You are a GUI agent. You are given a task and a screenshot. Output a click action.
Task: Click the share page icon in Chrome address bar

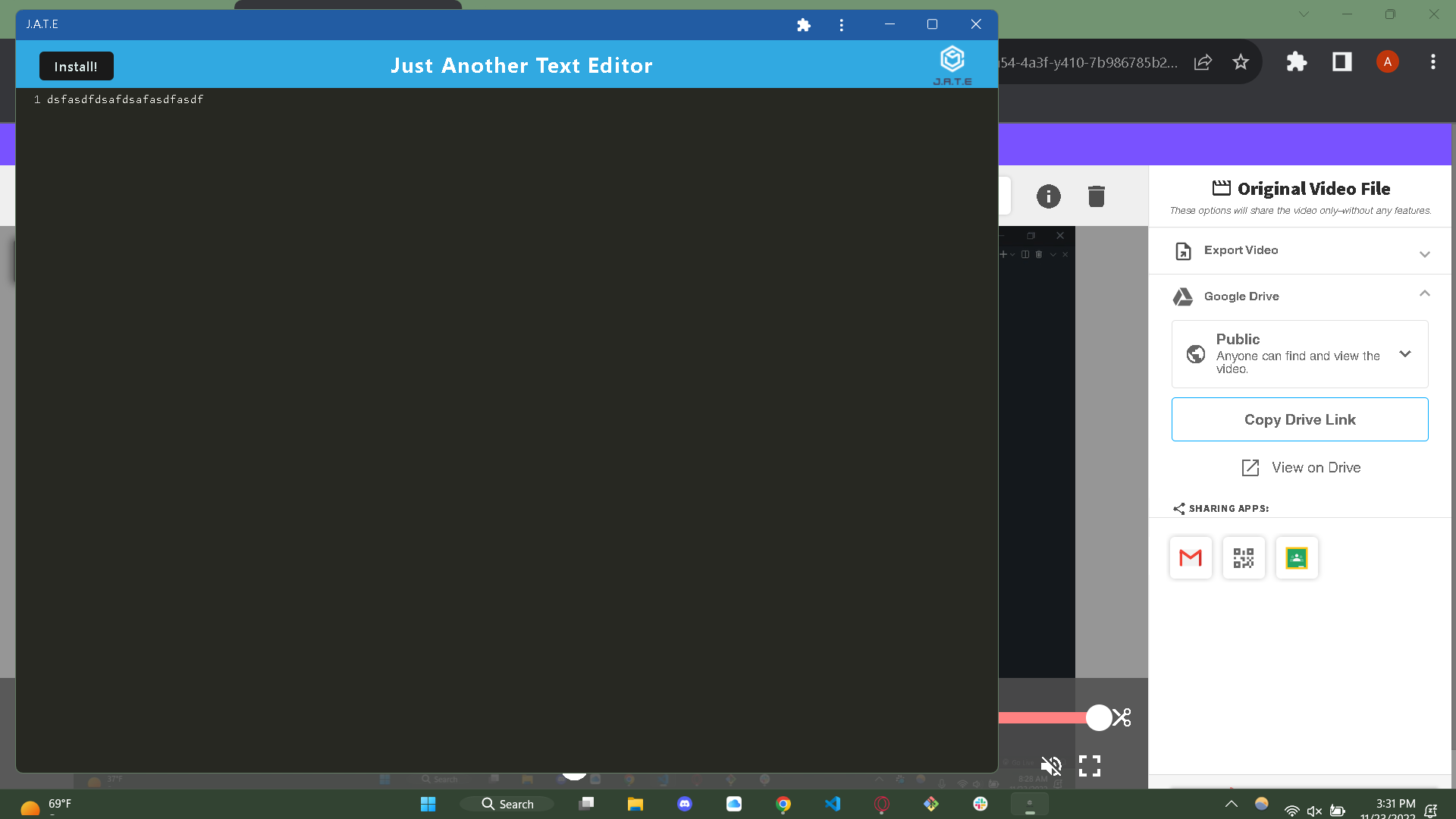click(1203, 62)
